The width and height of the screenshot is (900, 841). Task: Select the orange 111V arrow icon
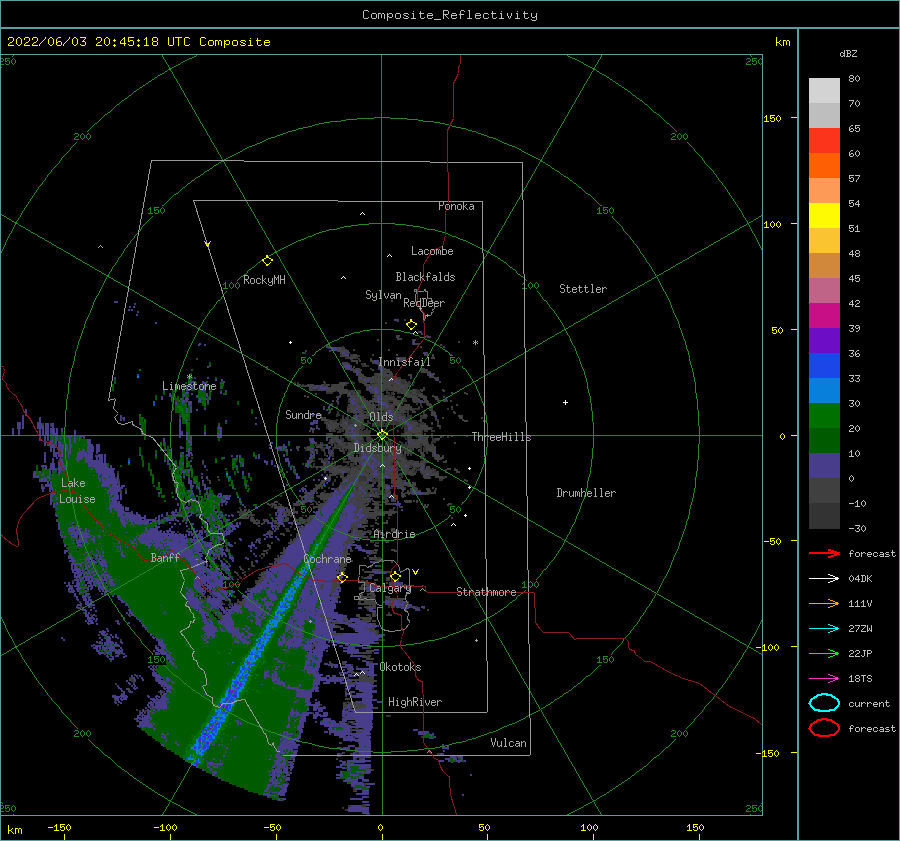click(824, 603)
